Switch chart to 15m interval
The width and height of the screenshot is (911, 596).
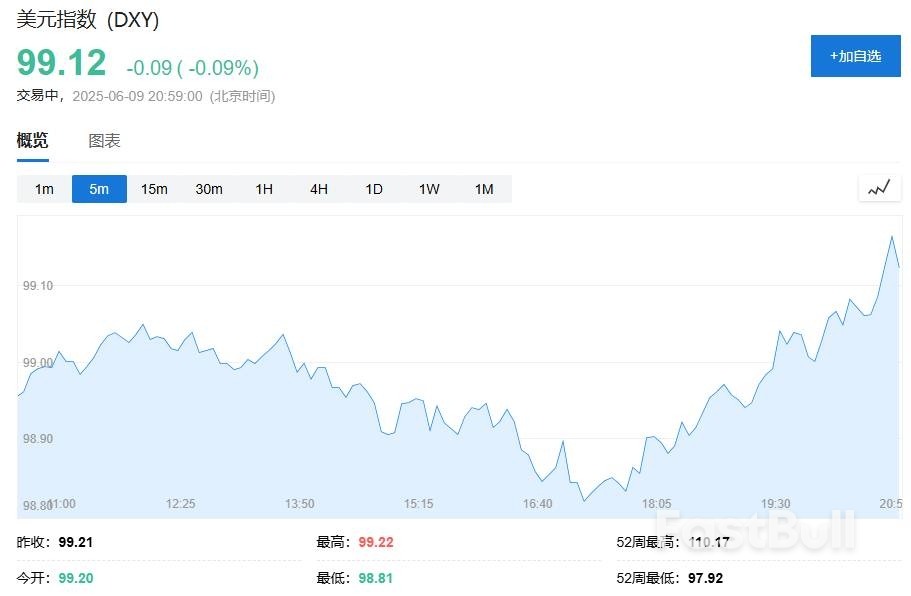(x=154, y=189)
